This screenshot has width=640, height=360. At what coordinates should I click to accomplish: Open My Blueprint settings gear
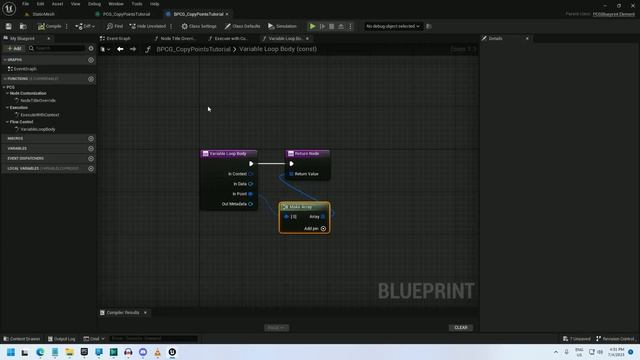coord(91,48)
